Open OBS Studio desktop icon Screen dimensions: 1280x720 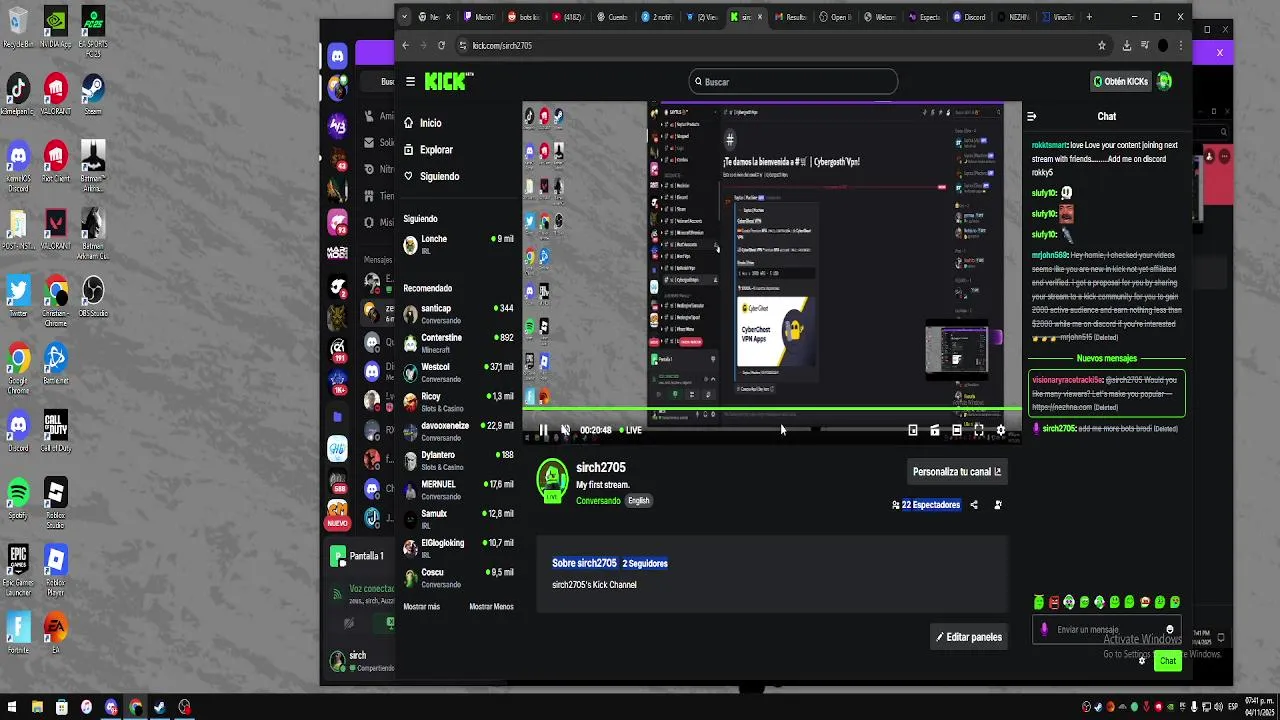point(93,296)
